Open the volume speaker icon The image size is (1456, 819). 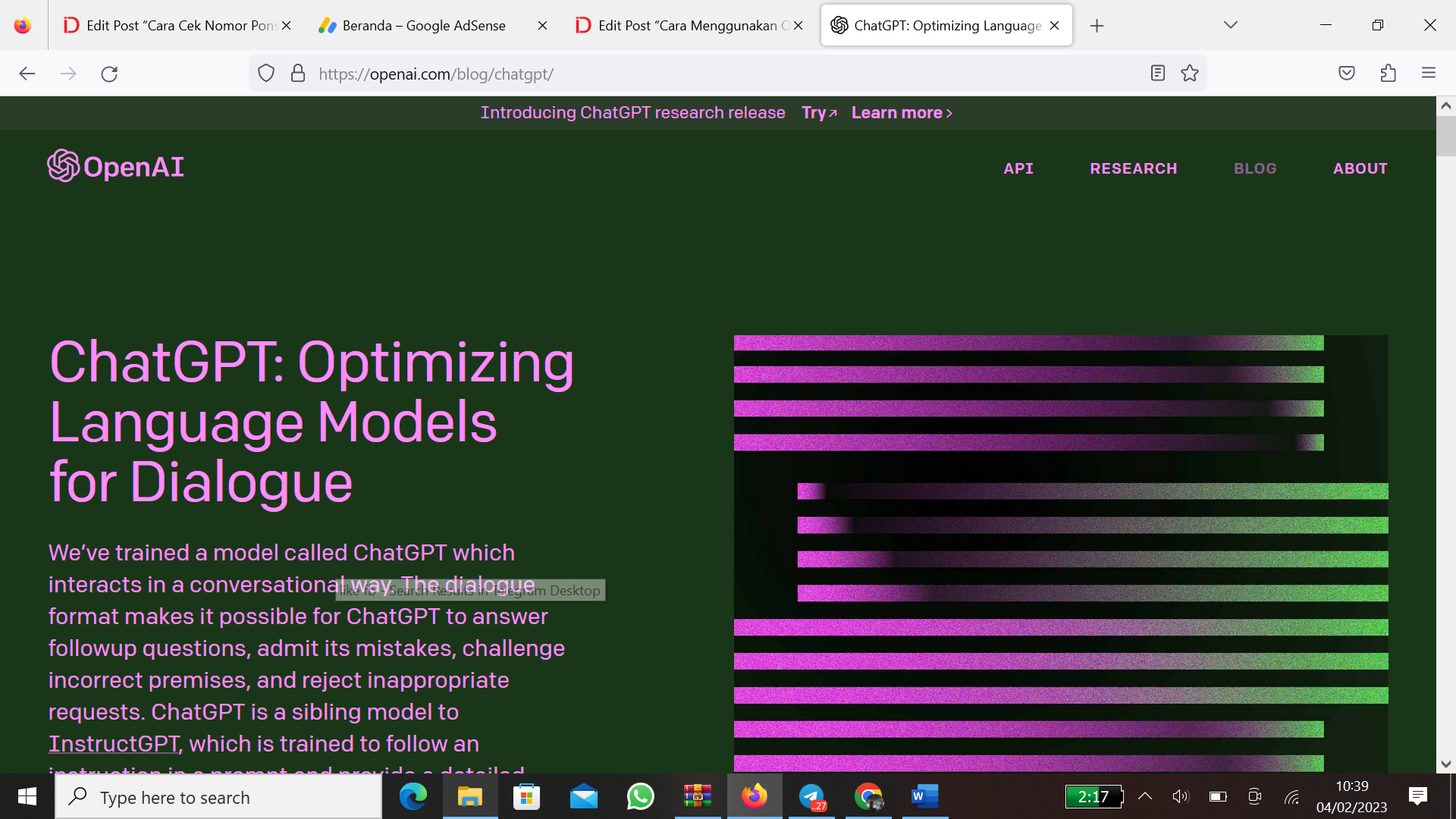coord(1181,796)
